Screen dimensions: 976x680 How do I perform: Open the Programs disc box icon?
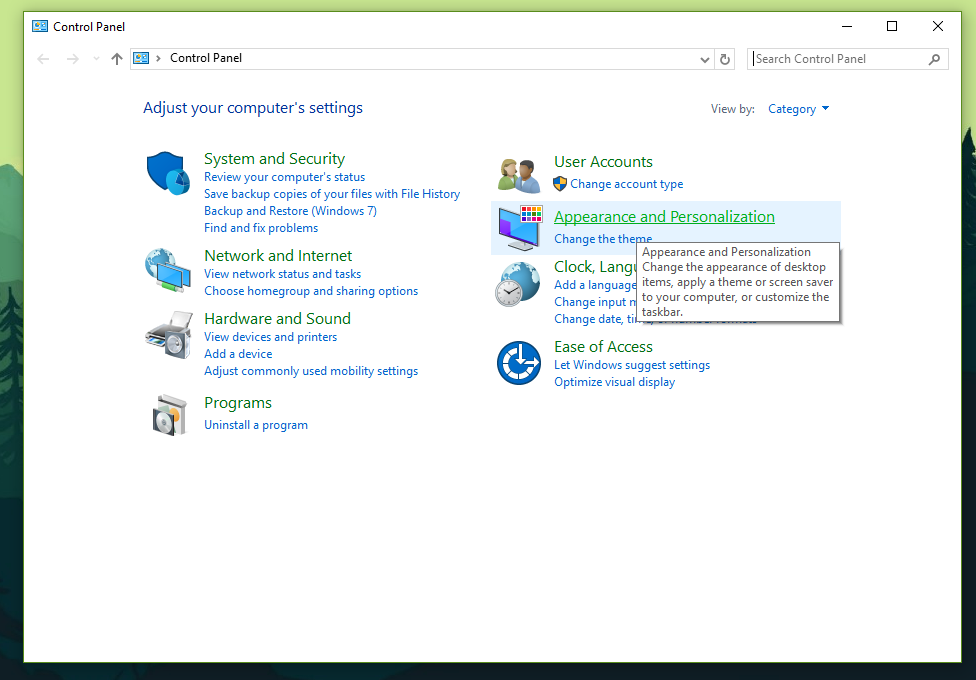coord(170,415)
